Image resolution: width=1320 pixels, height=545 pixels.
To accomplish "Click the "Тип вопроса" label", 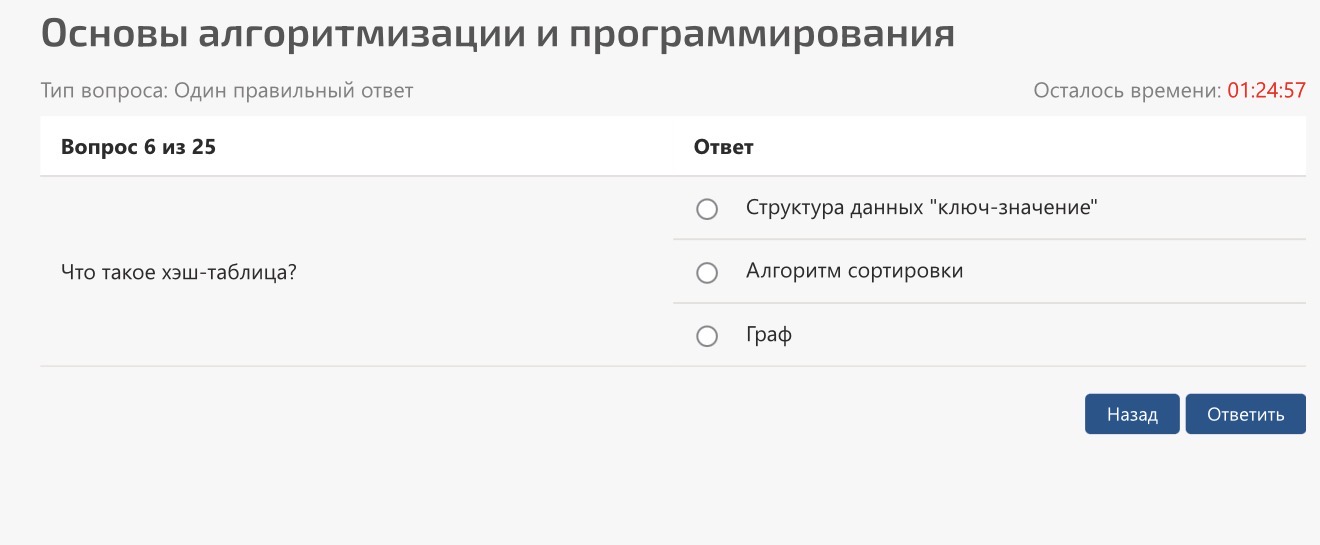I will (x=103, y=91).
